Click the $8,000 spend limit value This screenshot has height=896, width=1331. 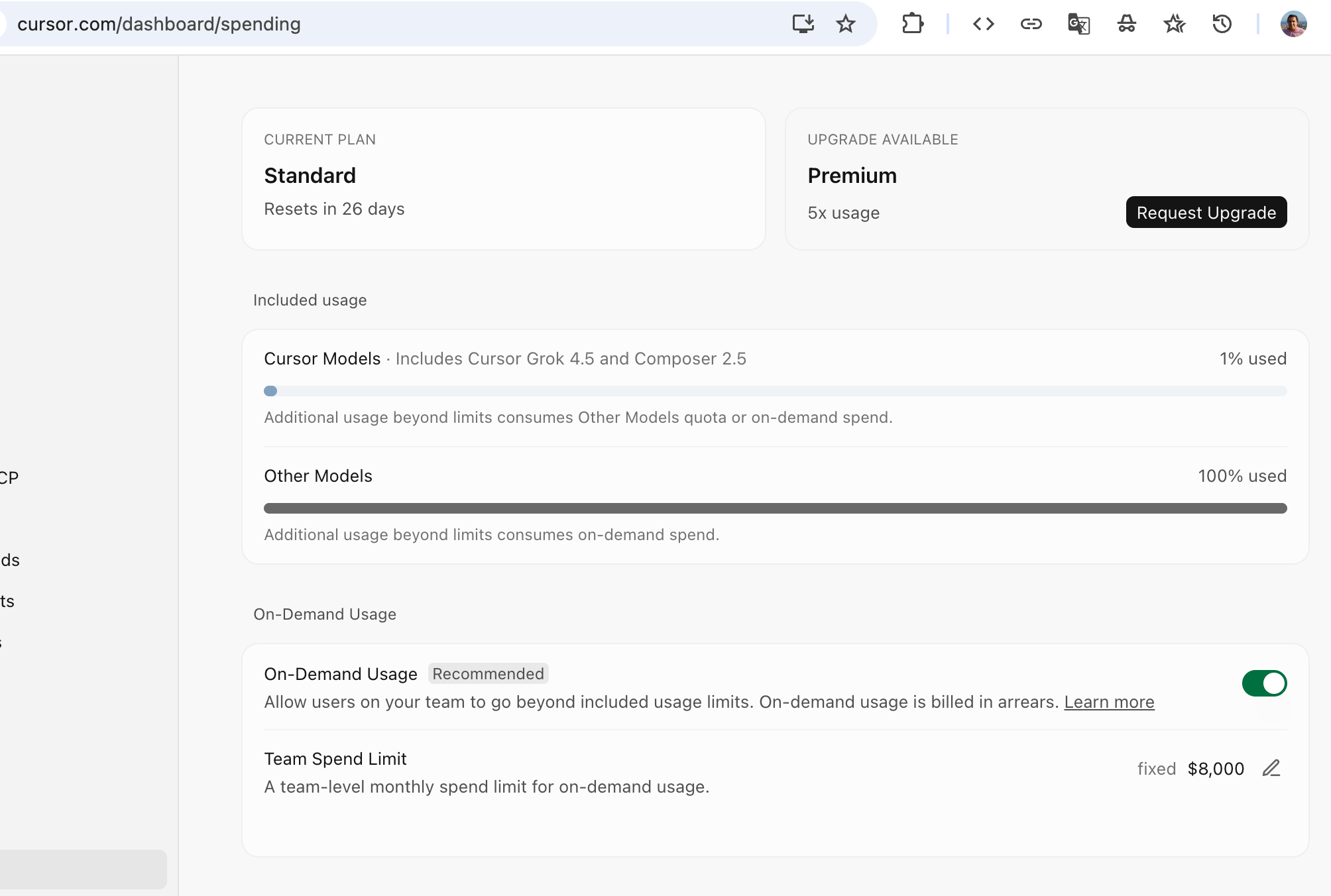point(1216,769)
